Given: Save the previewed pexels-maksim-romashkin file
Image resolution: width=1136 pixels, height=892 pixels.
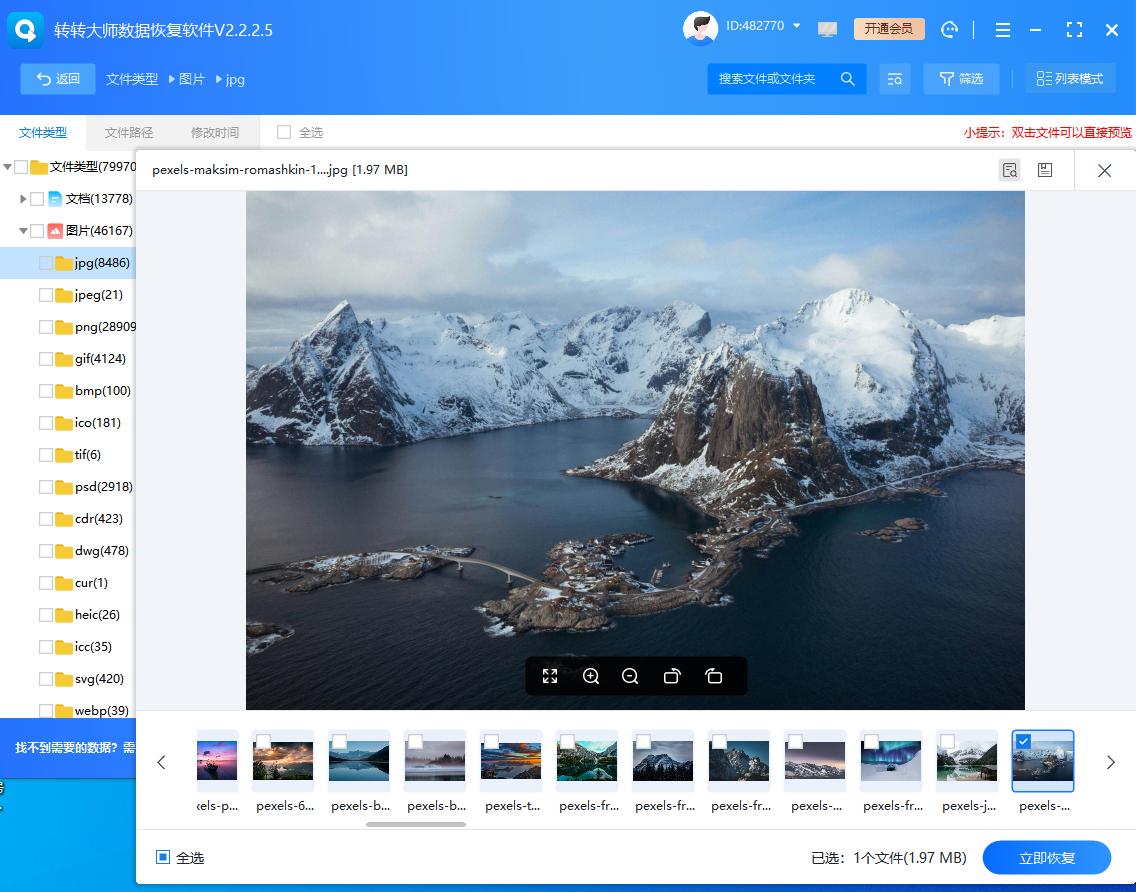Looking at the screenshot, I should point(1045,170).
